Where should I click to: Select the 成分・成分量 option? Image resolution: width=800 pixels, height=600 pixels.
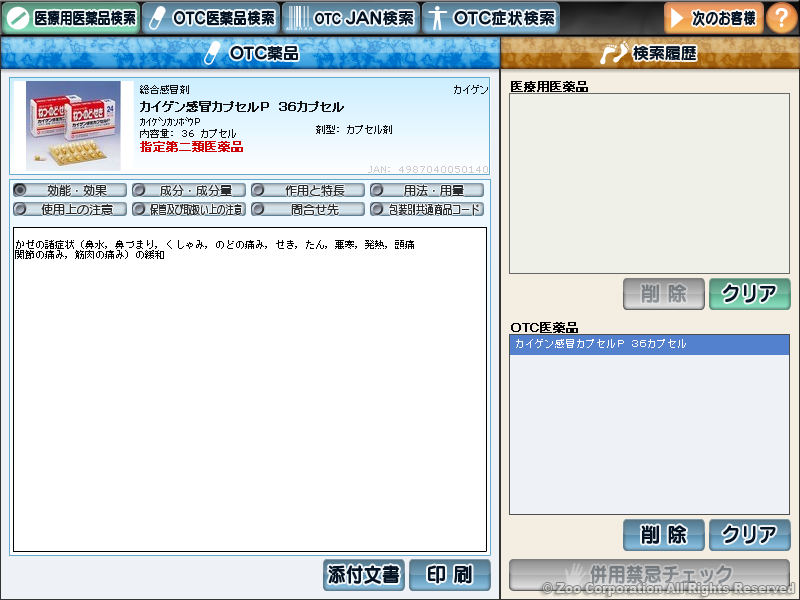click(189, 190)
